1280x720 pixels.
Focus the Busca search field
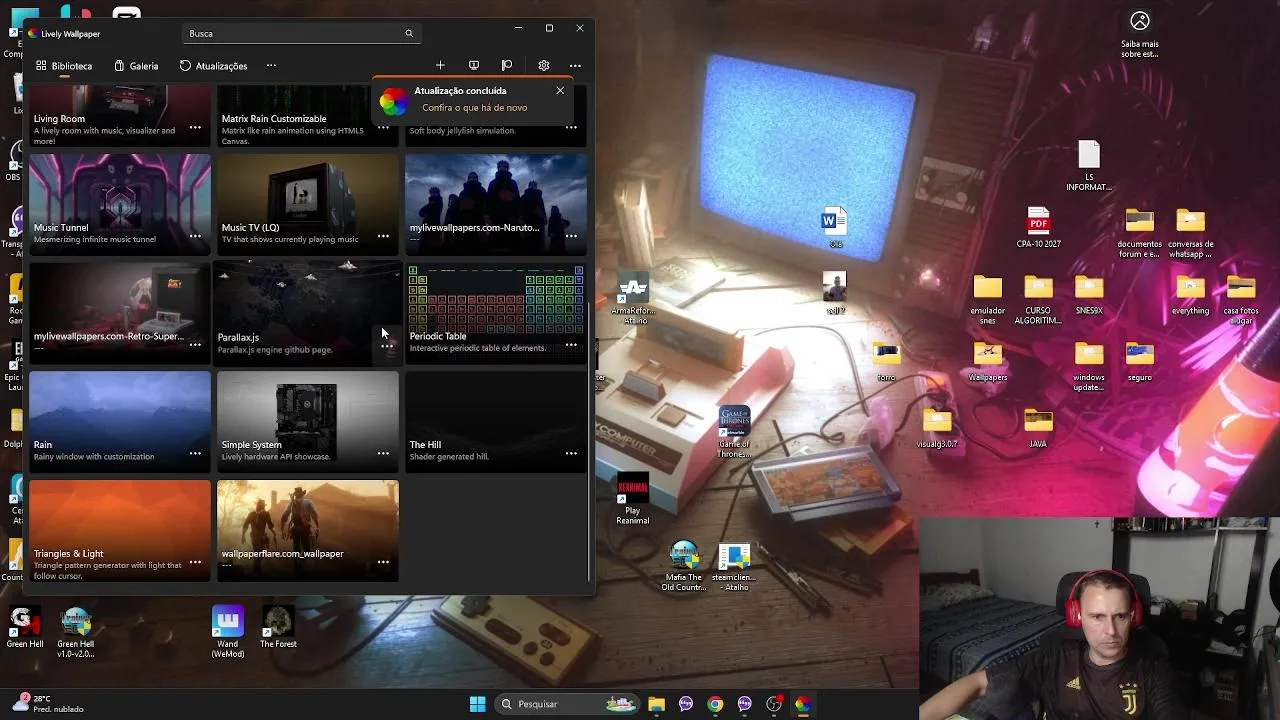point(301,34)
